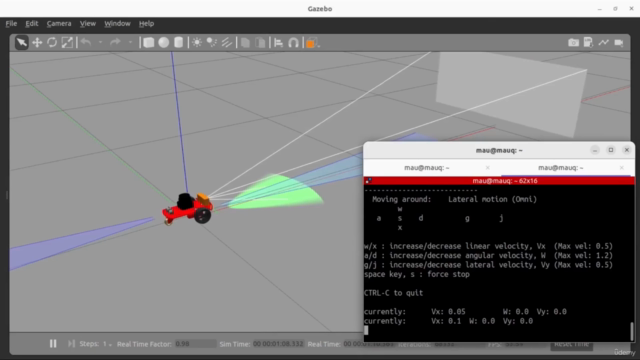This screenshot has width=640, height=360.
Task: Click the Sim Time value field
Action: pyautogui.click(x=278, y=344)
